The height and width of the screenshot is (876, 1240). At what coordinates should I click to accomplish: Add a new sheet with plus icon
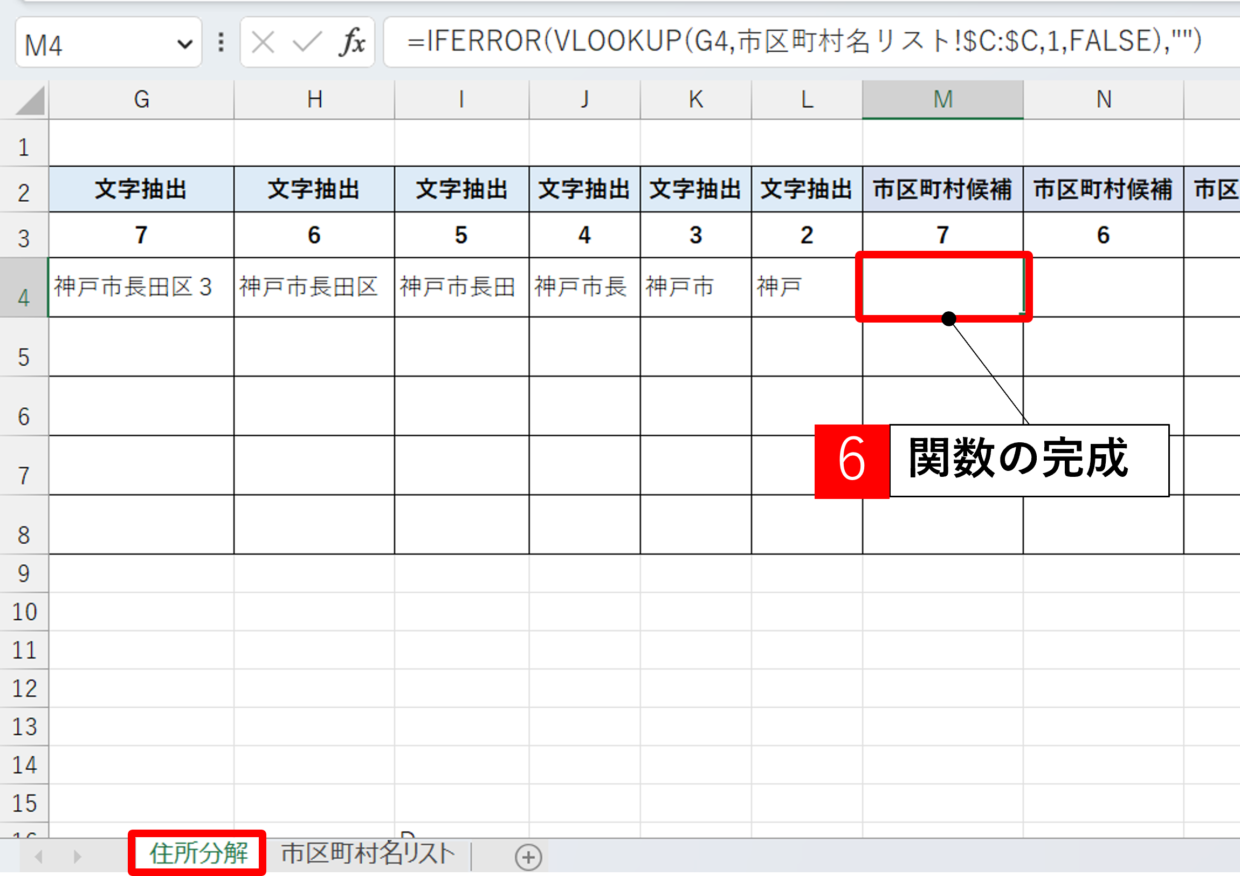[528, 857]
